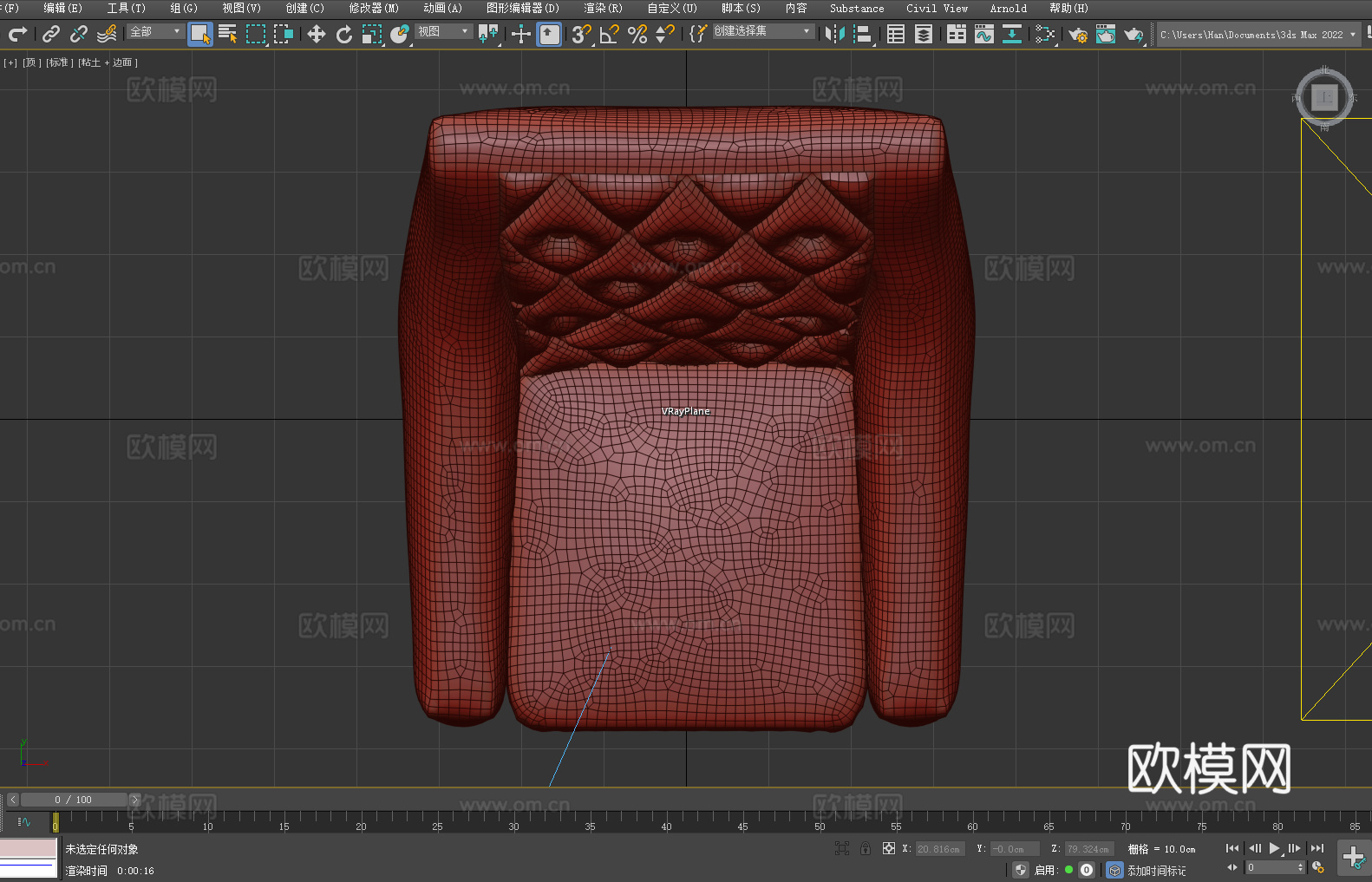Expand the project path dropdown
The image size is (1372, 882).
[1352, 35]
